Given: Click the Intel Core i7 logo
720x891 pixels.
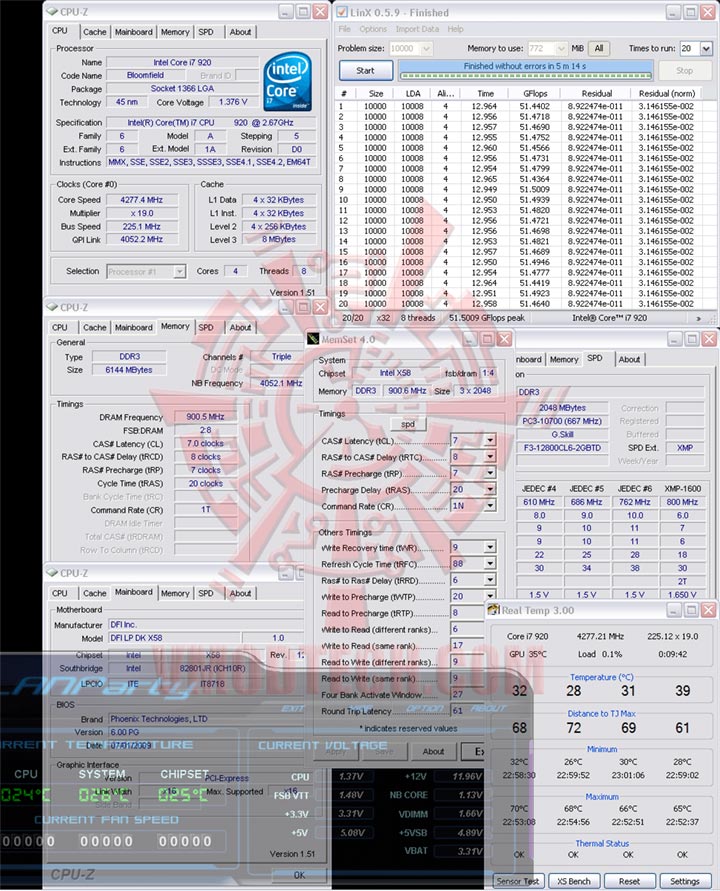Looking at the screenshot, I should coord(288,81).
